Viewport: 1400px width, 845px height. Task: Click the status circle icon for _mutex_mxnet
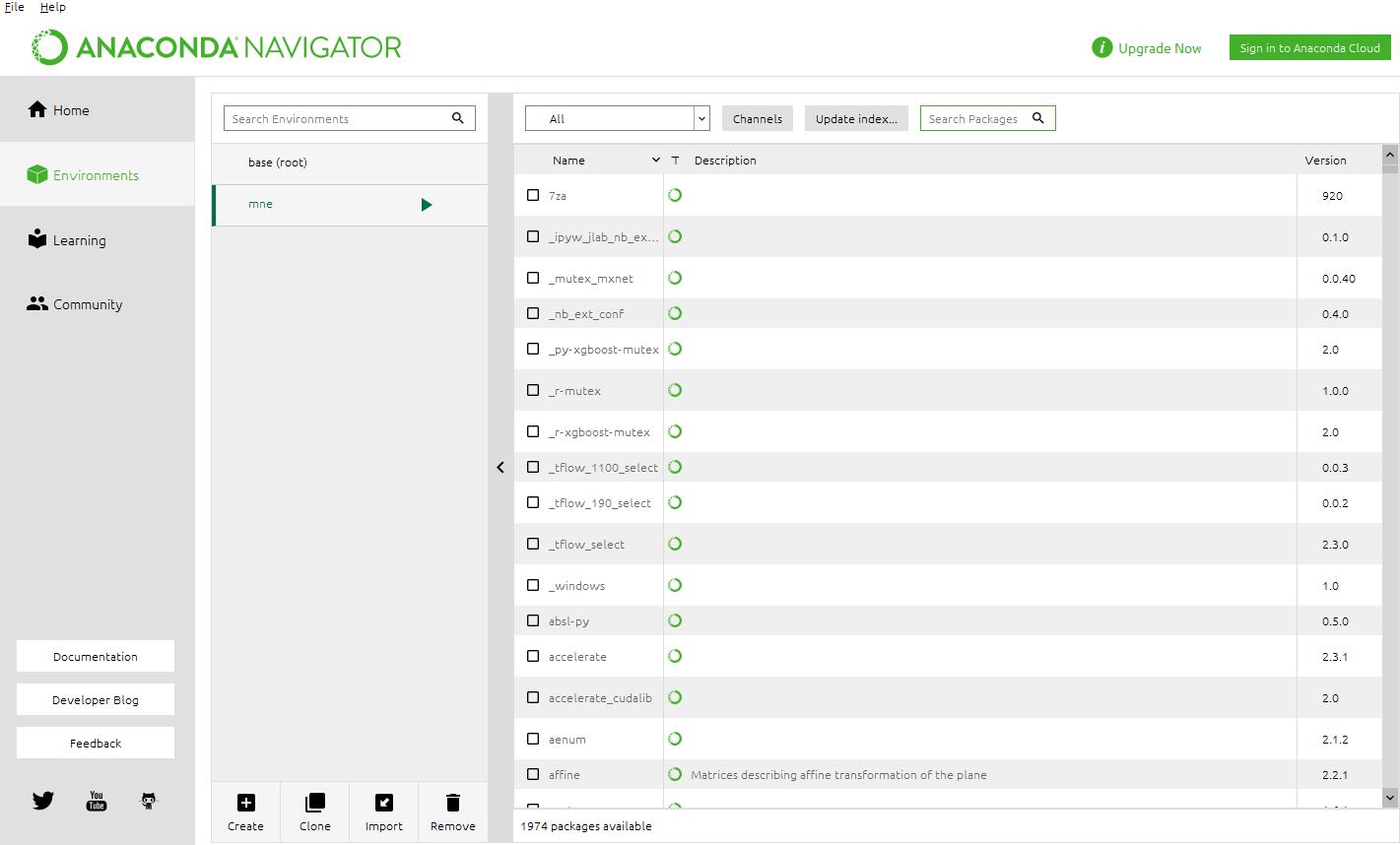tap(675, 278)
